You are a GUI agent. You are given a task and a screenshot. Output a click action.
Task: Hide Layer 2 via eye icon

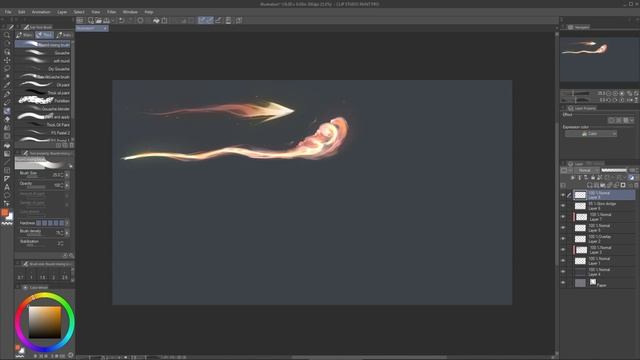(x=563, y=239)
